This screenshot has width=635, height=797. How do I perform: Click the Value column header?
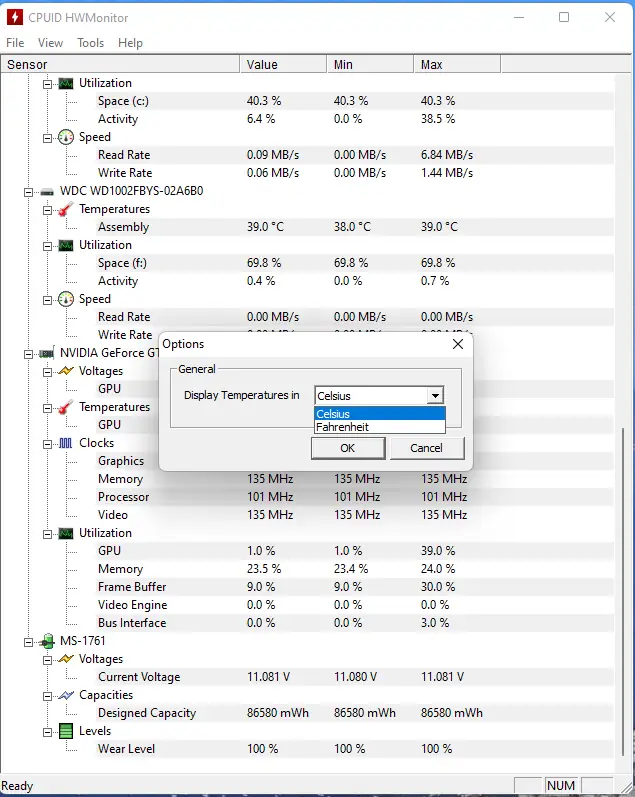283,65
